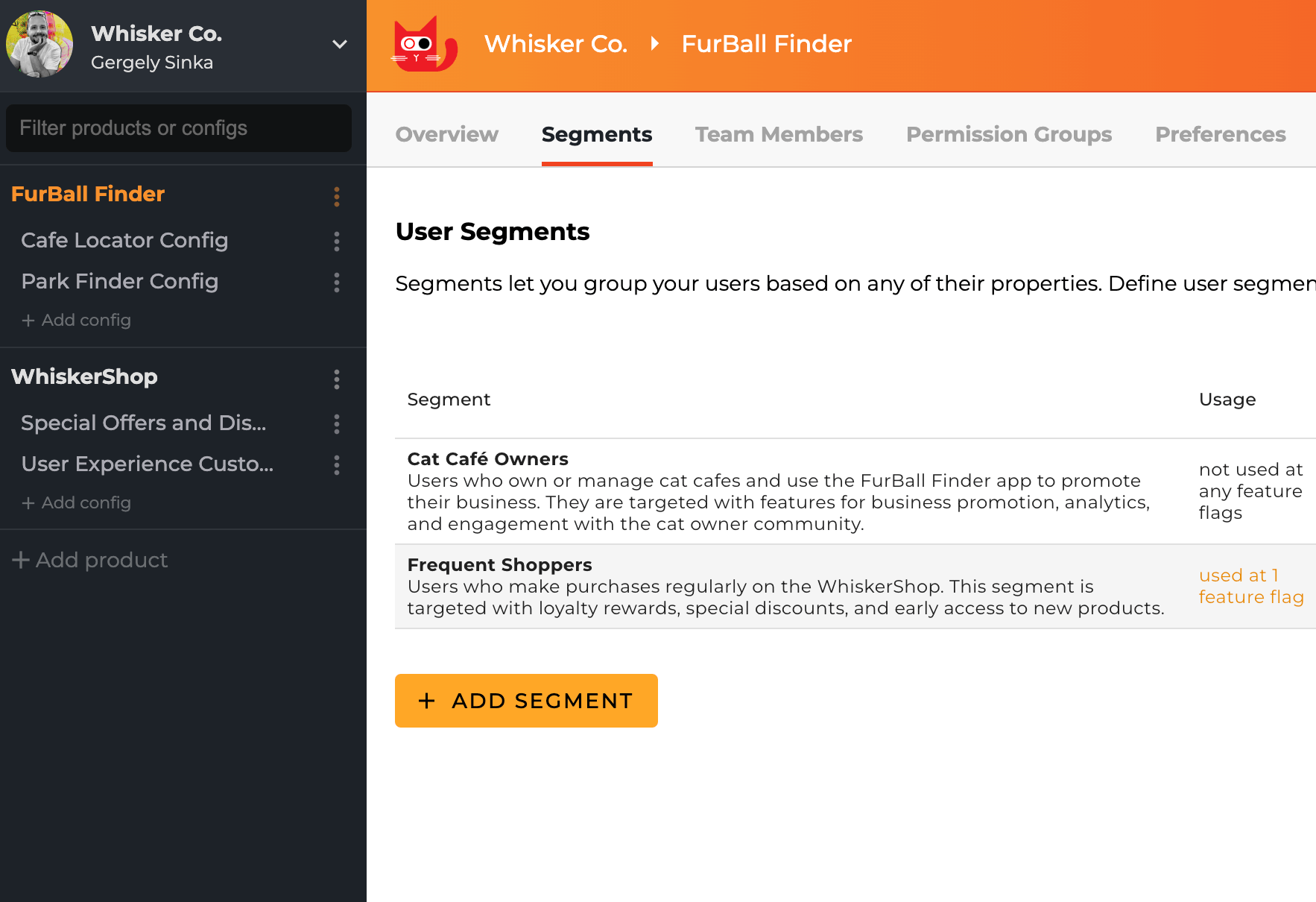This screenshot has height=902, width=1316.
Task: Switch to the Overview tab
Action: click(446, 134)
